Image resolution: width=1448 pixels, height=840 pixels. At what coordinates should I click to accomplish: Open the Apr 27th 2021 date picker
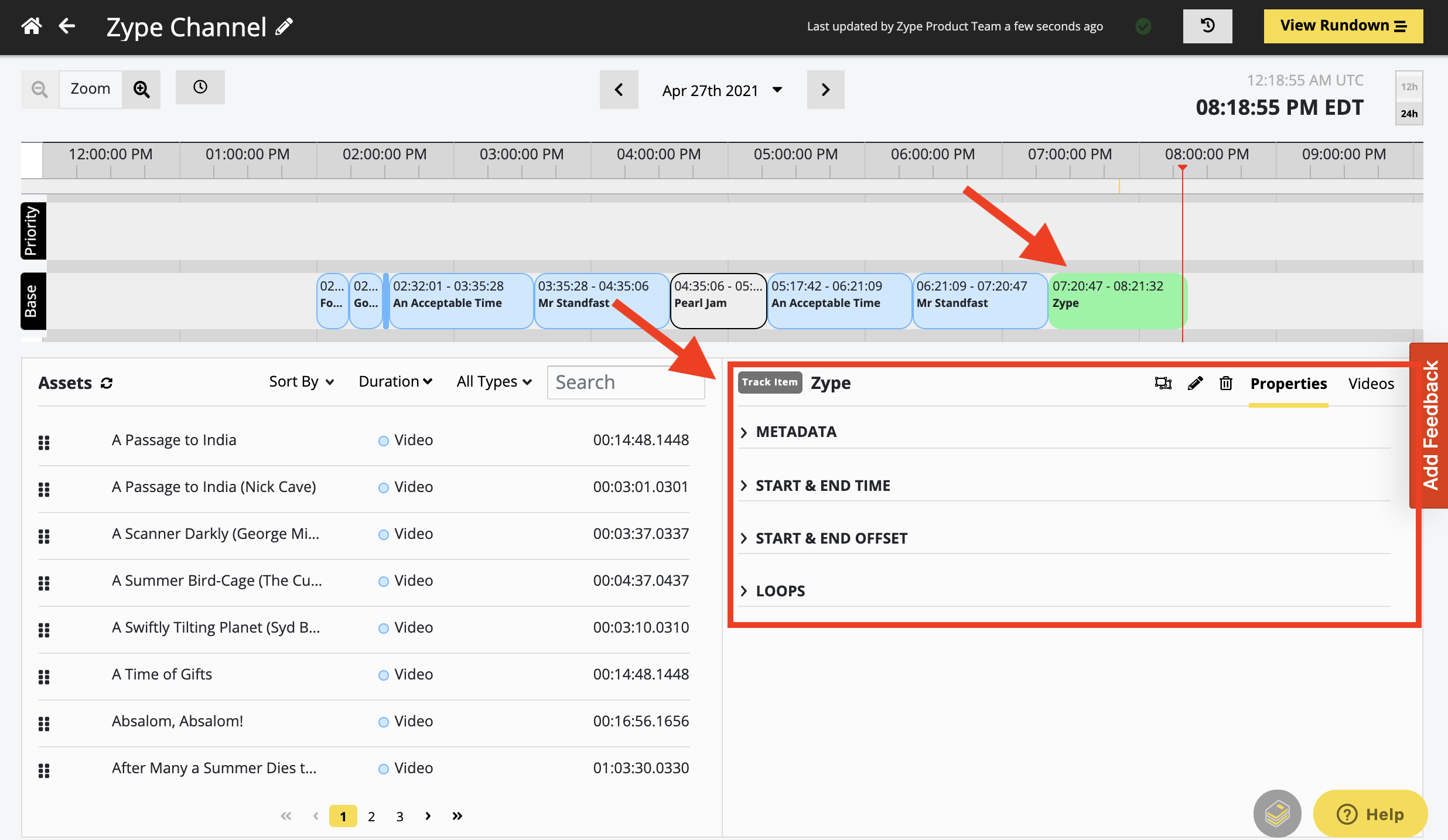click(722, 90)
